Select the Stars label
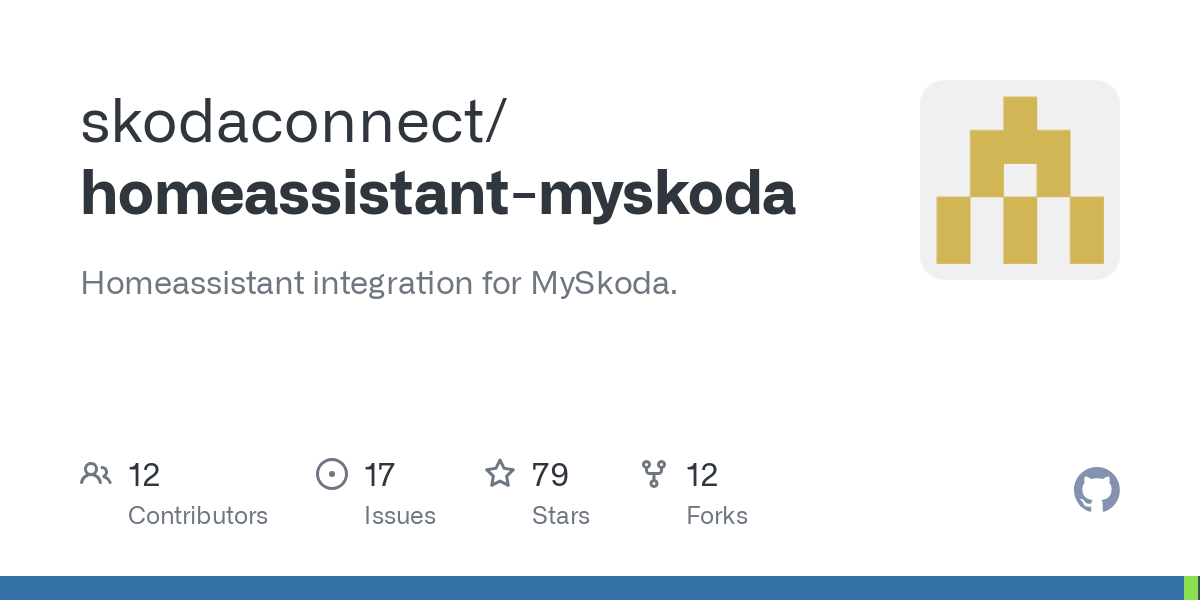The image size is (1200, 600). coord(561,516)
